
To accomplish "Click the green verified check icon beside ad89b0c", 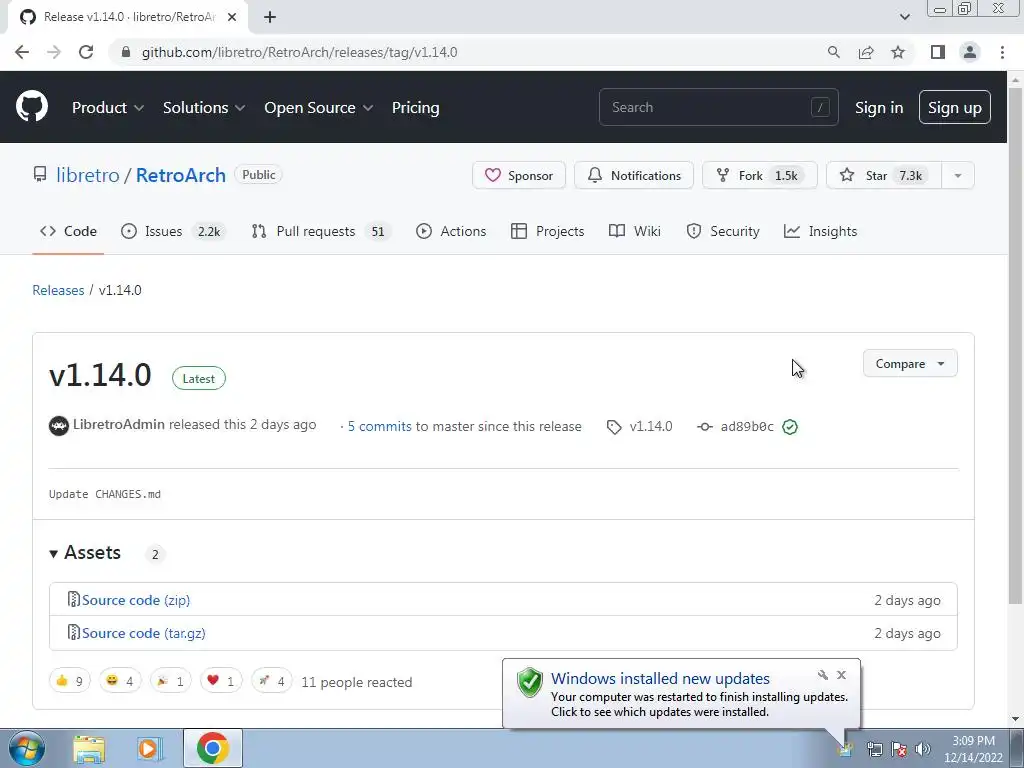I will coord(790,426).
